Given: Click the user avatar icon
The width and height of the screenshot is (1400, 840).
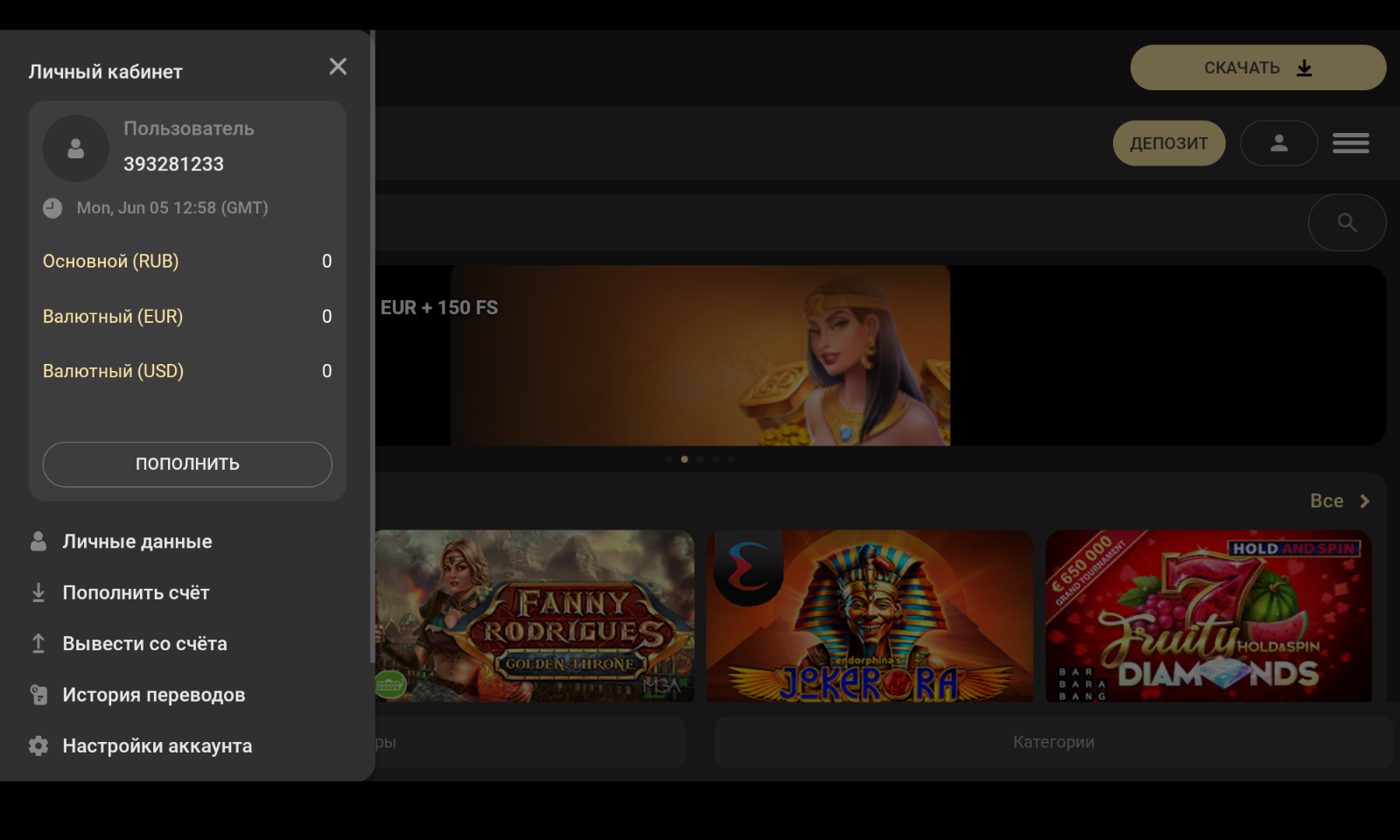Looking at the screenshot, I should (x=76, y=149).
